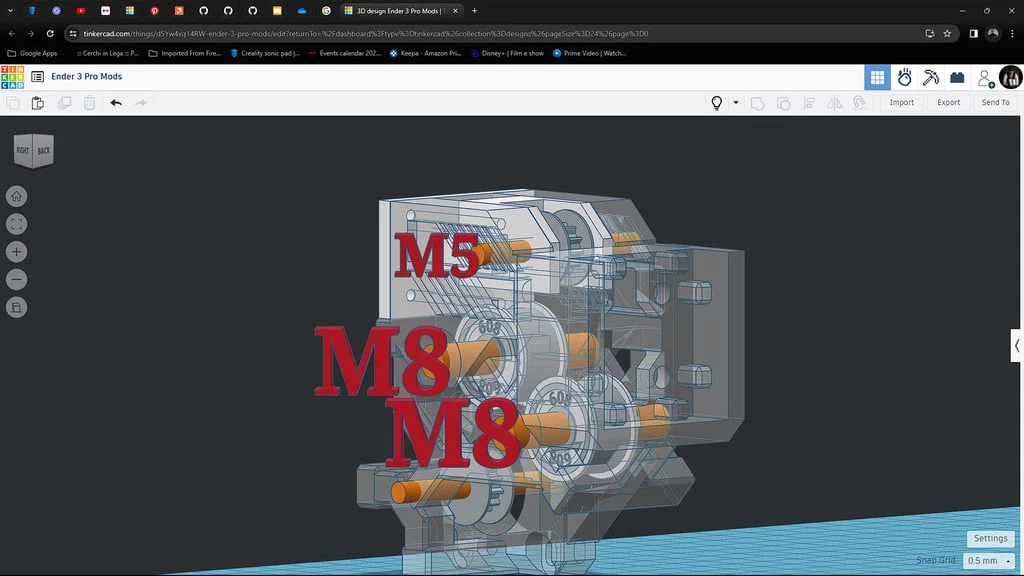Click the Group shapes icon
Viewport: 1024px width, 576px height.
(x=758, y=103)
